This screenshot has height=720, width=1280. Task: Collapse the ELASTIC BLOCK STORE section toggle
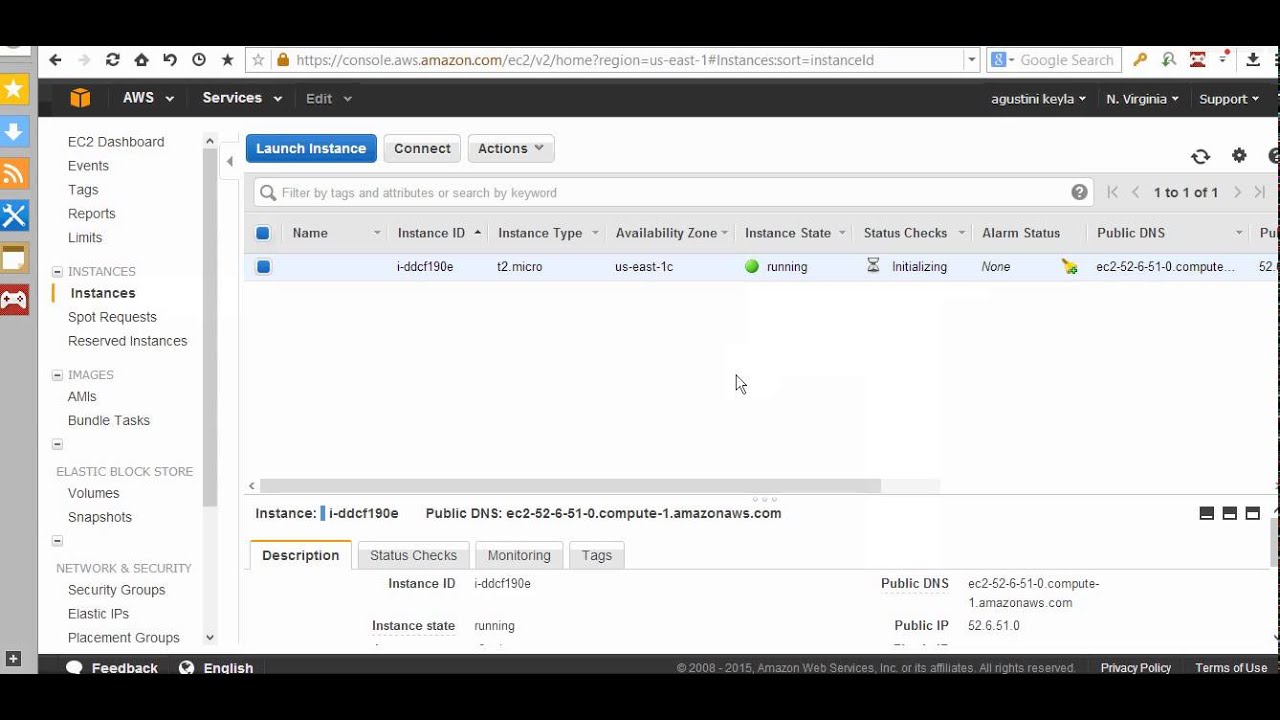57,444
